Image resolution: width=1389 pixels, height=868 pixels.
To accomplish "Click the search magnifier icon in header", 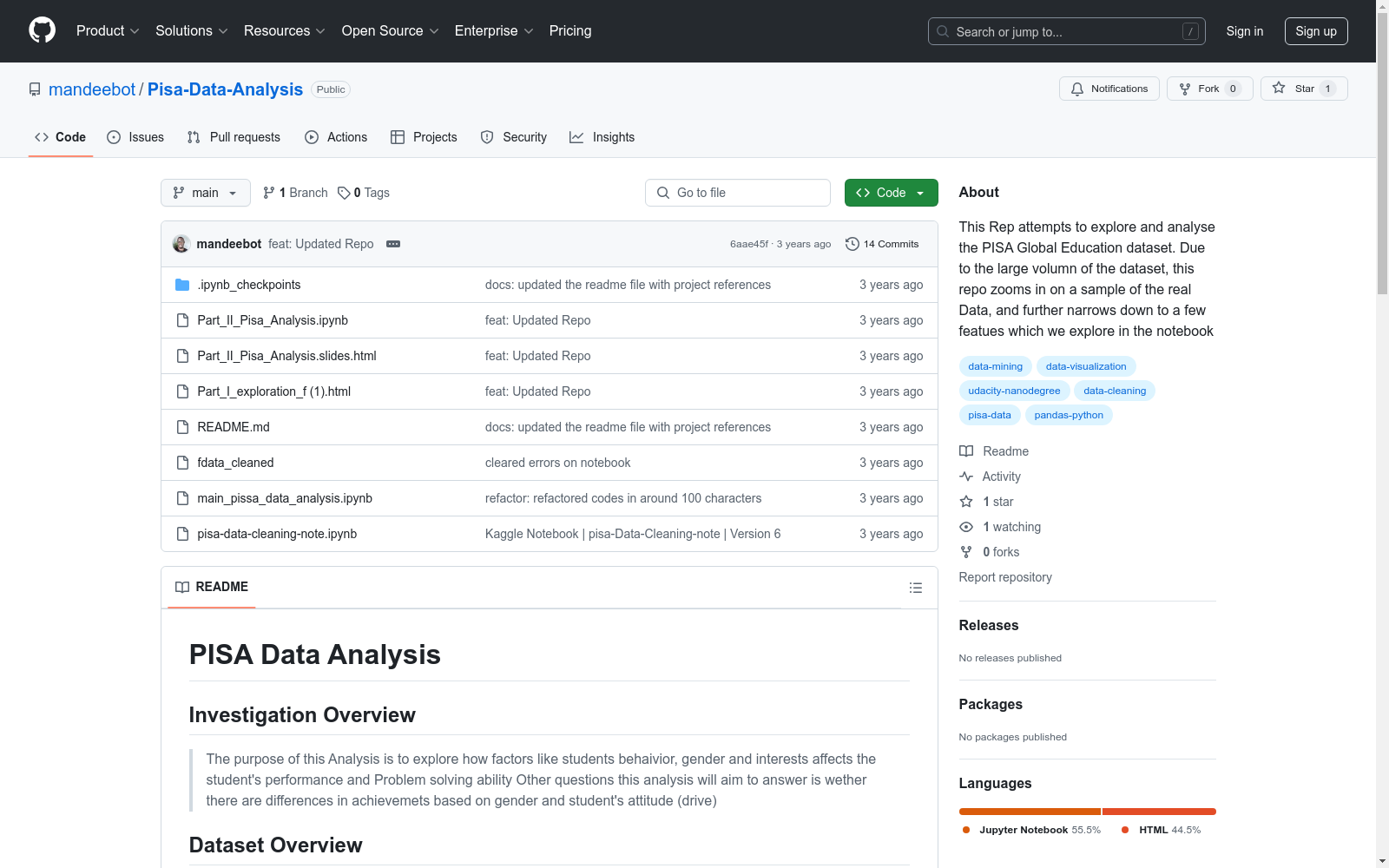I will [x=943, y=31].
